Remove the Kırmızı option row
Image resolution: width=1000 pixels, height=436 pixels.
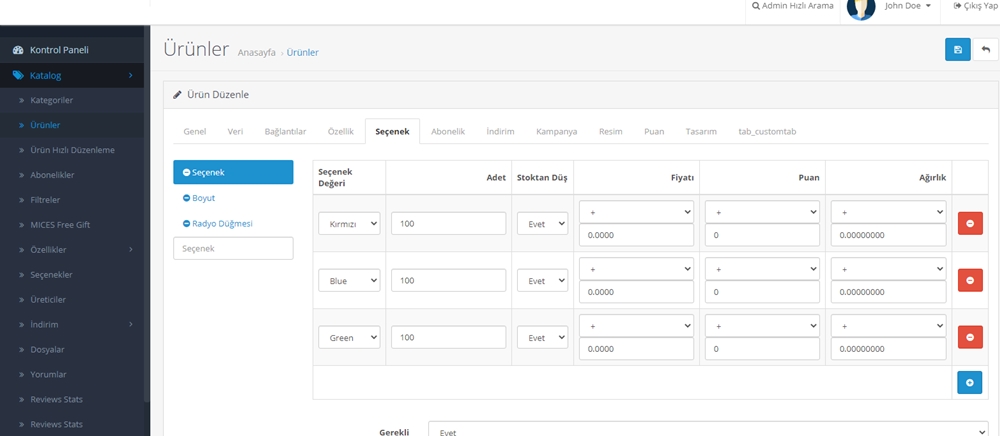tap(969, 224)
